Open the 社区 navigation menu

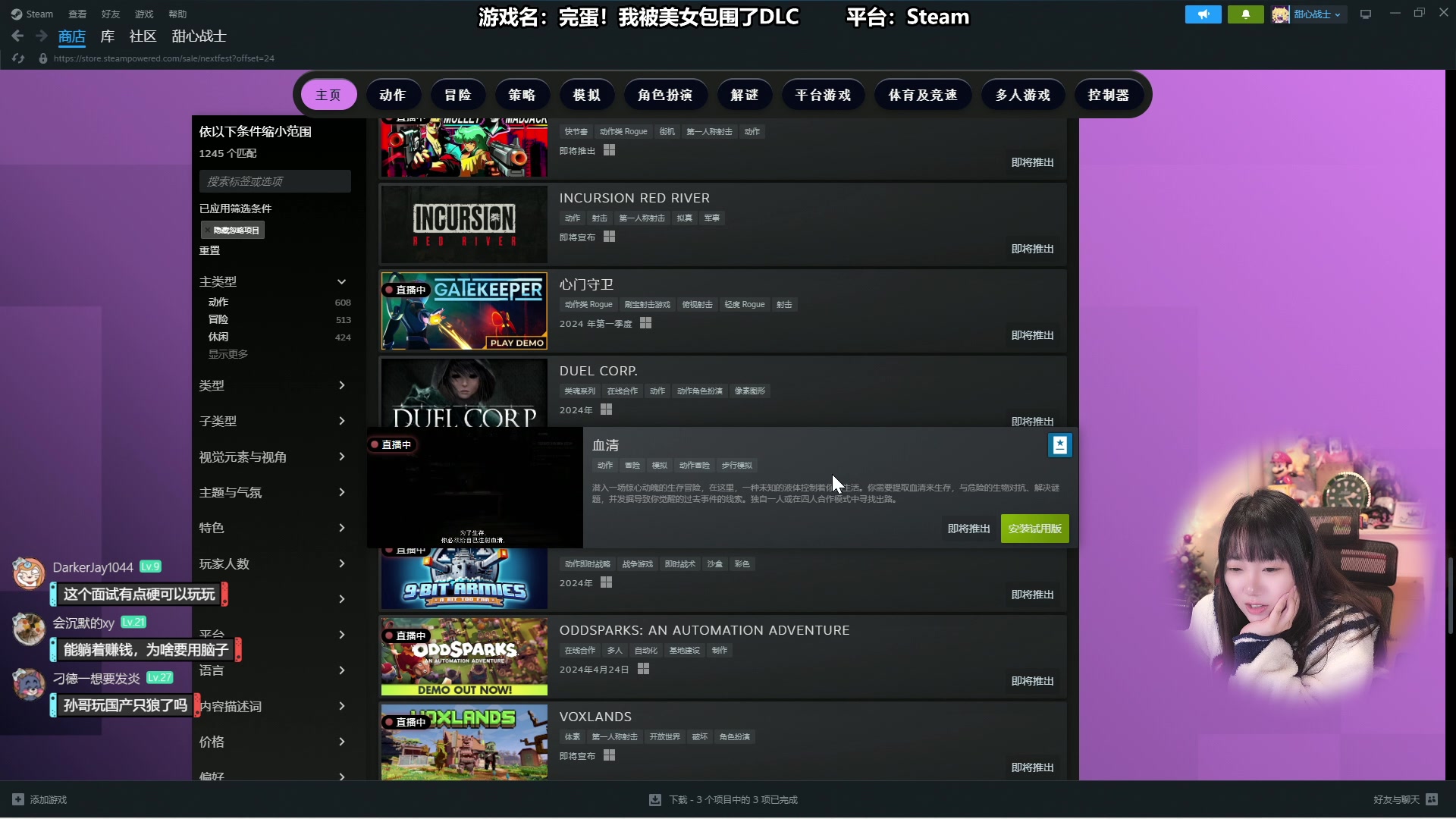[143, 36]
